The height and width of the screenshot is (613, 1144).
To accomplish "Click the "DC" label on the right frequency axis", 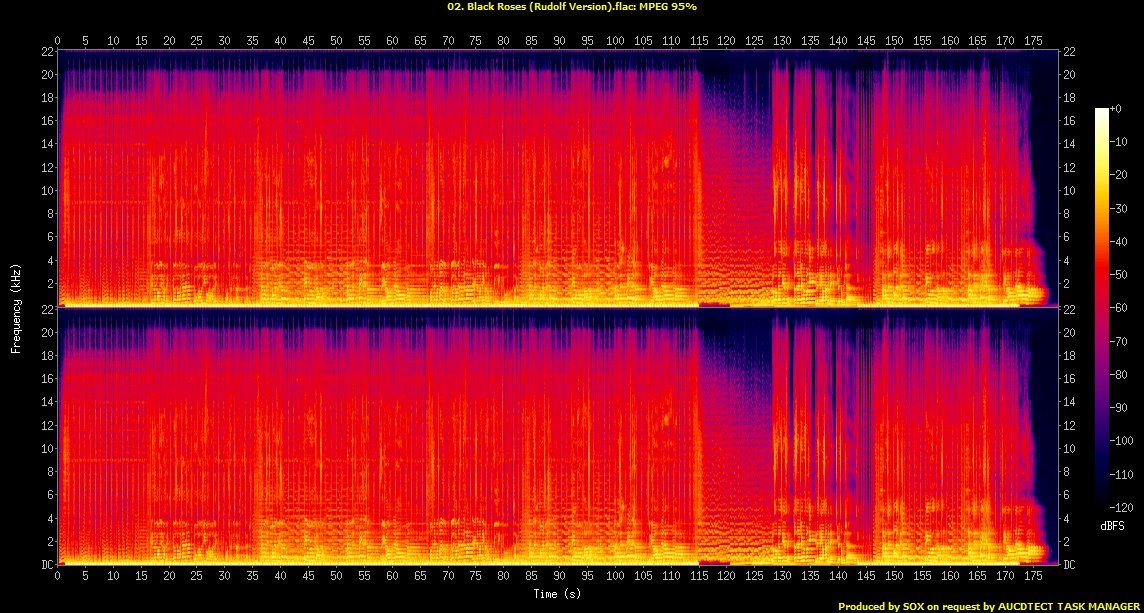I will click(1068, 565).
